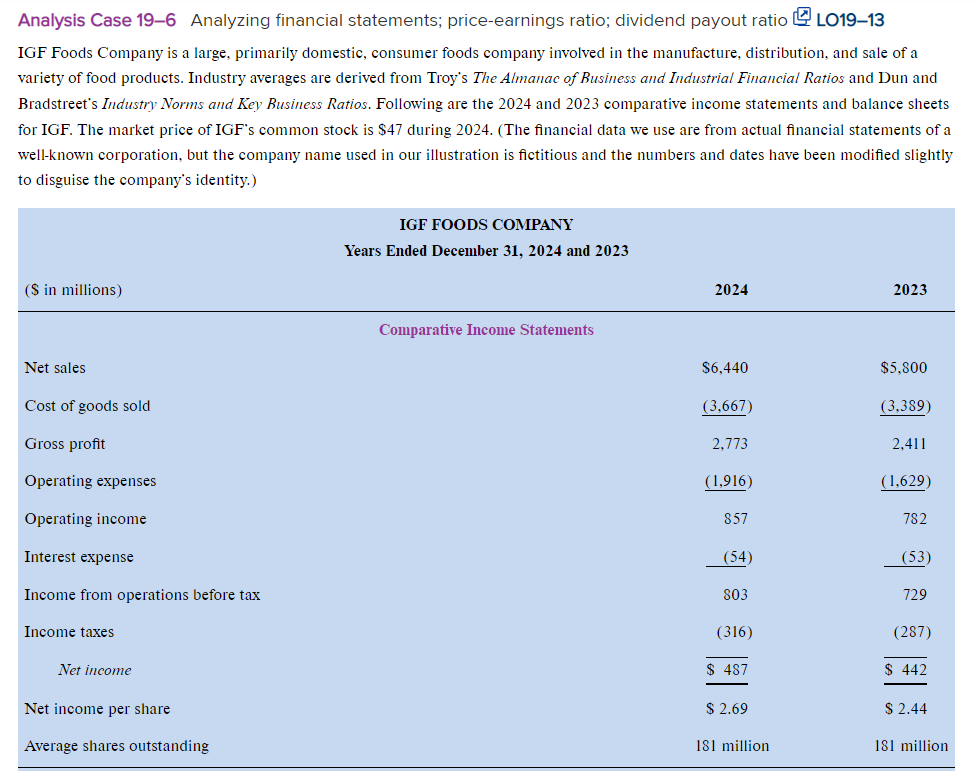Click the Cost of goods sold label
This screenshot has width=976, height=771.
pos(88,406)
